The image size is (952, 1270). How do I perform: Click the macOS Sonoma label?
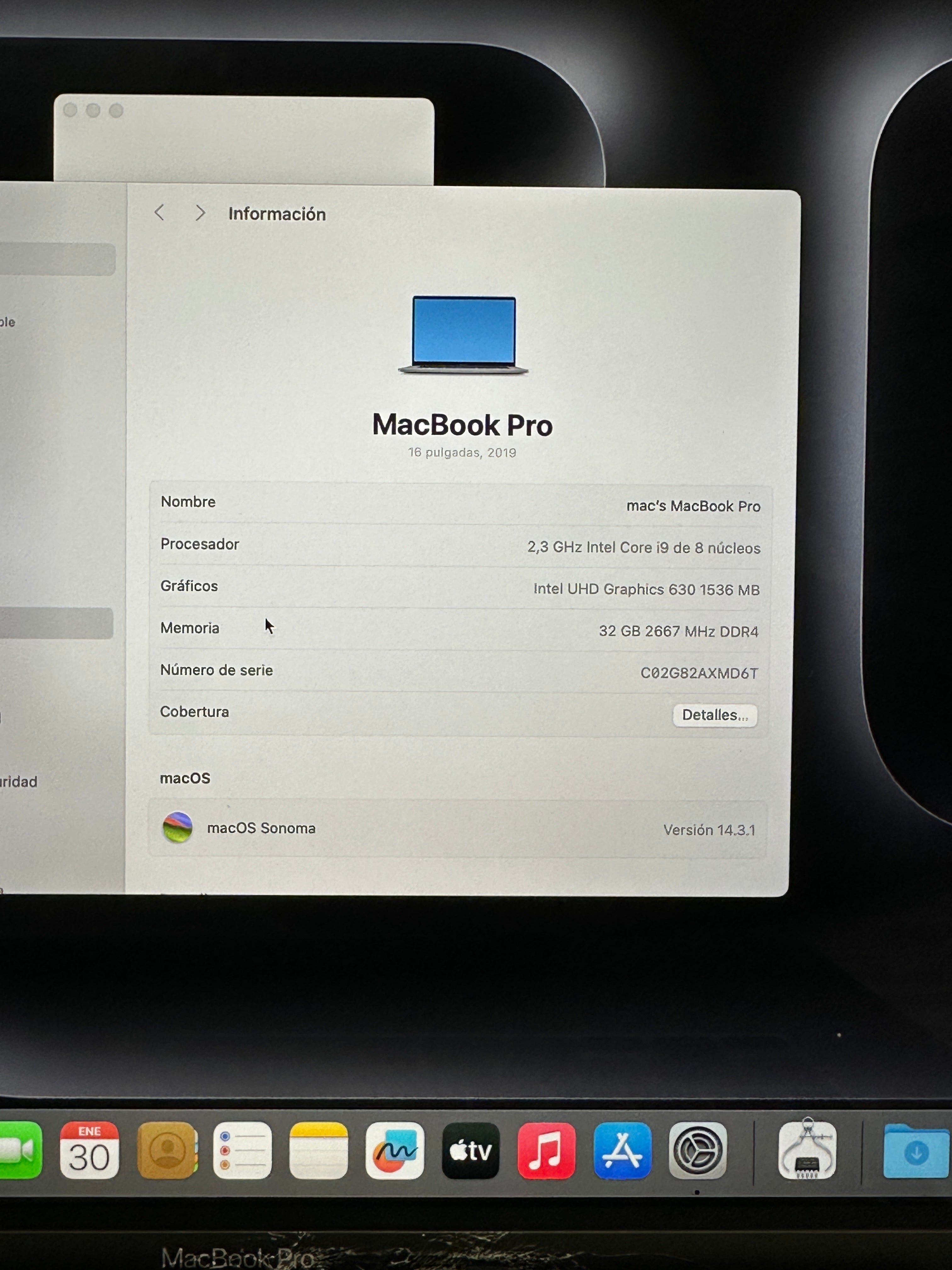coord(261,828)
